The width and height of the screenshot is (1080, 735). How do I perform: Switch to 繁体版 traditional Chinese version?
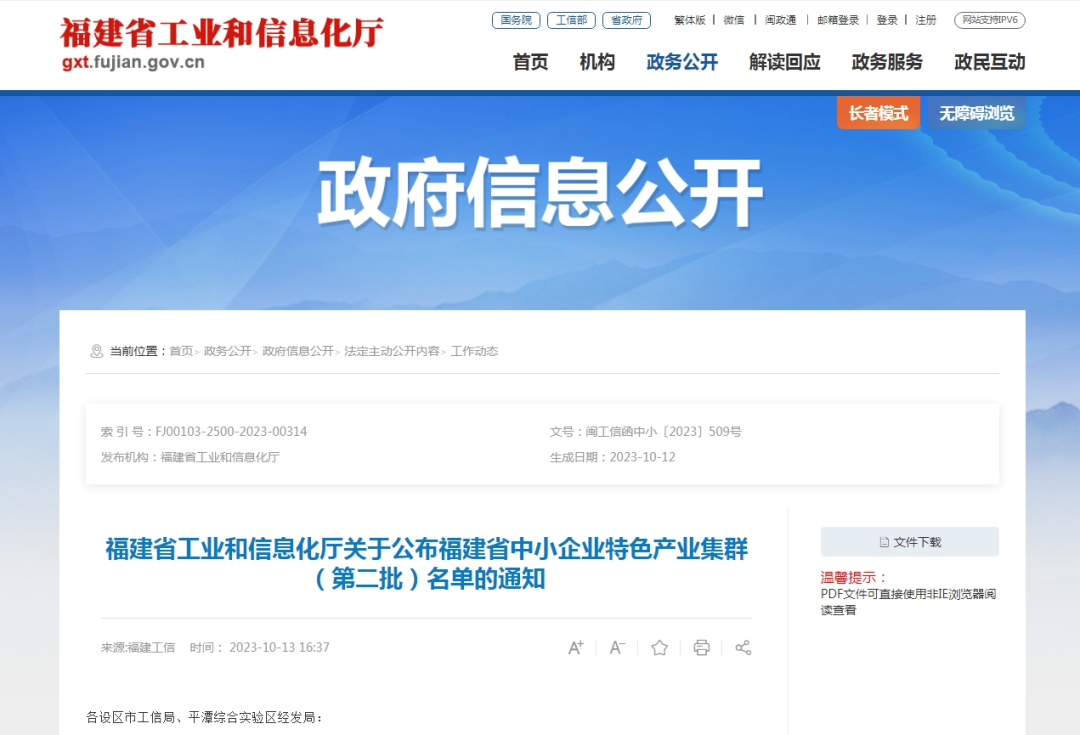pos(689,20)
